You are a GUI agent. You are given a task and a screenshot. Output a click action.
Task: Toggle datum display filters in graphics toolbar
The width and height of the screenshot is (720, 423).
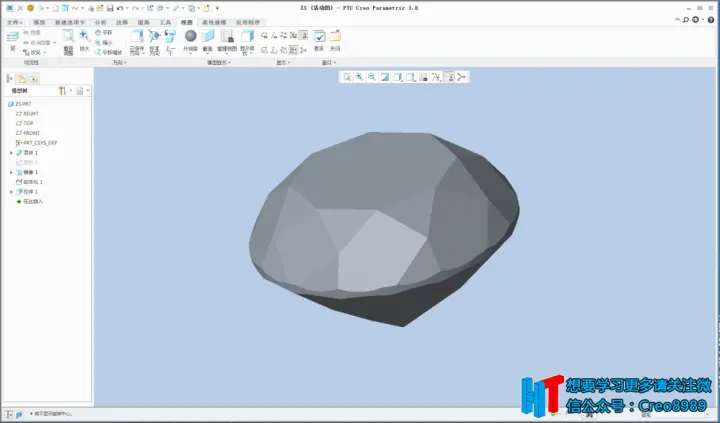click(x=436, y=77)
